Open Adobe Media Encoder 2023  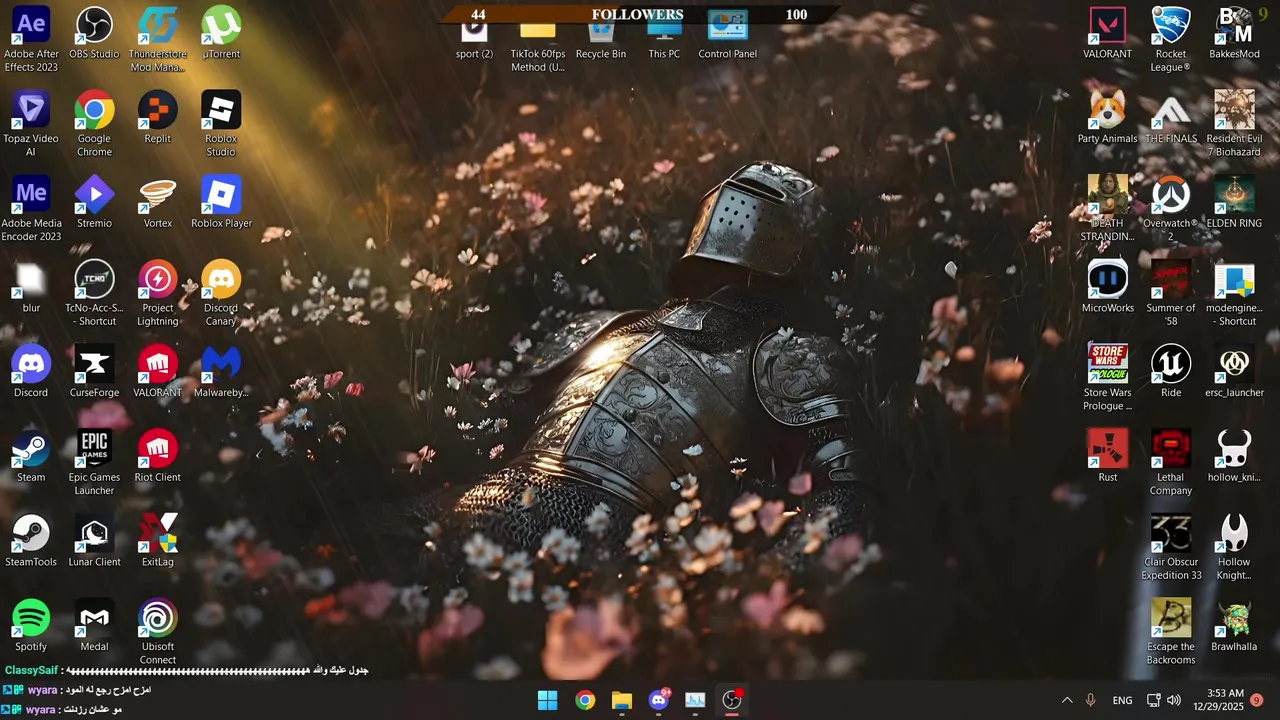pos(31,210)
